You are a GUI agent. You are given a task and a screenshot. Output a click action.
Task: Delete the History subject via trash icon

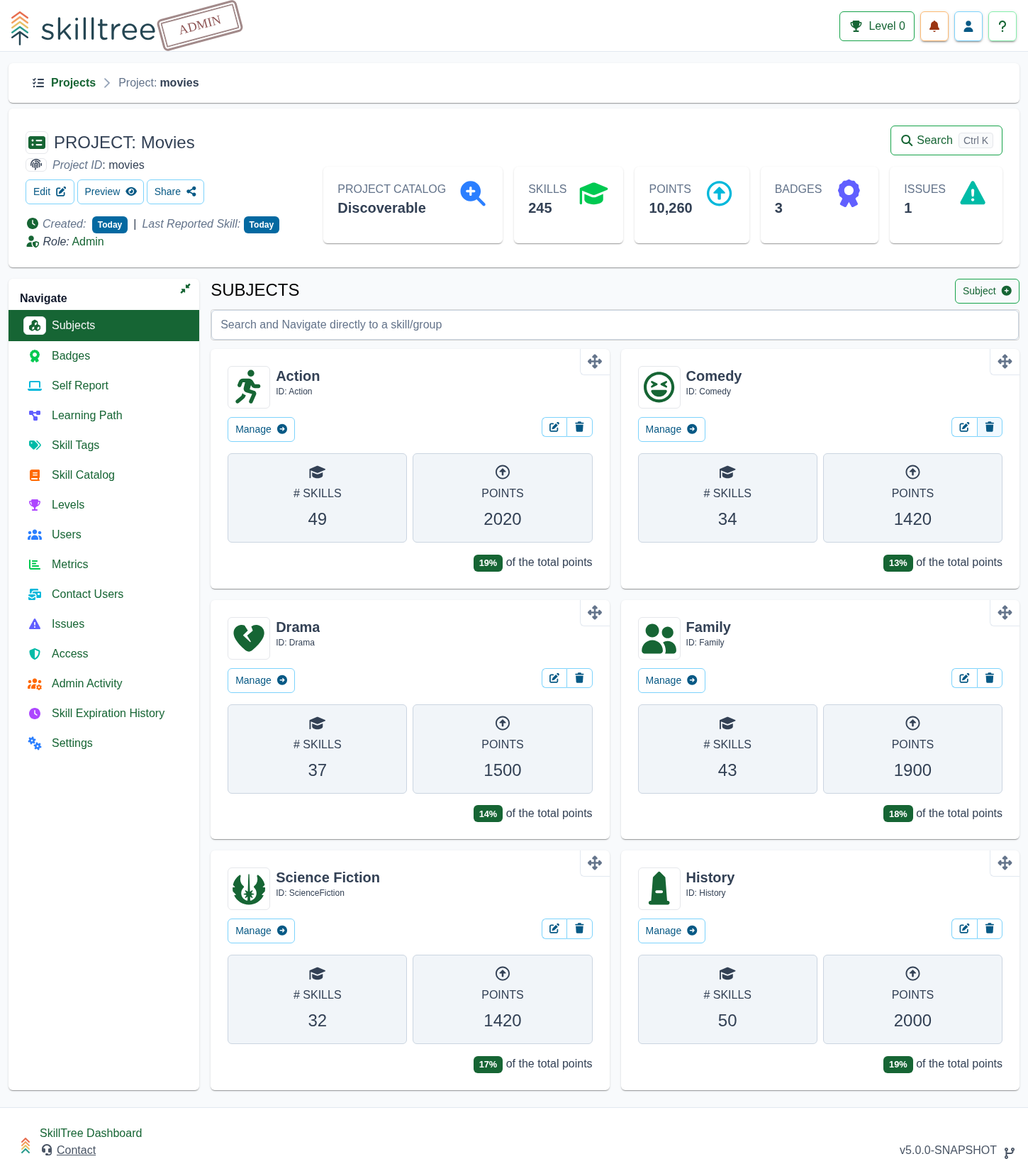tap(990, 928)
